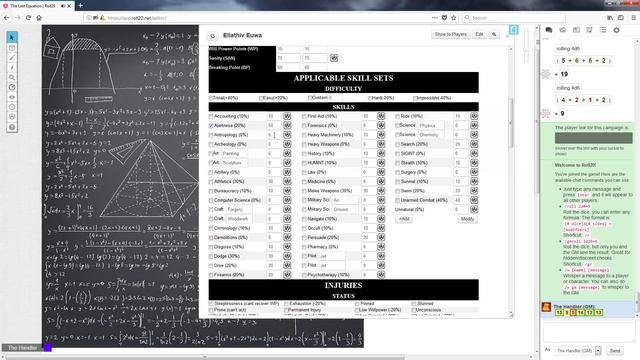Screen dimensions: 640x360
Task: Check the Hard (-20%) difficulty checkbox
Action: click(370, 98)
